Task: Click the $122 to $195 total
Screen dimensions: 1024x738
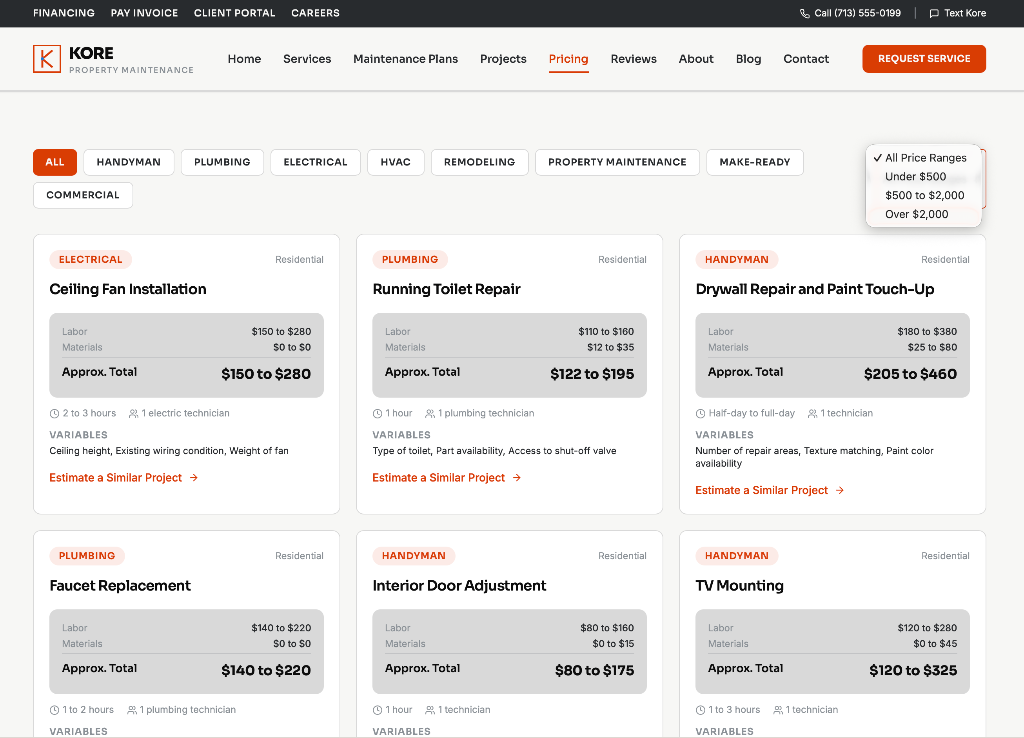Action: [x=592, y=374]
